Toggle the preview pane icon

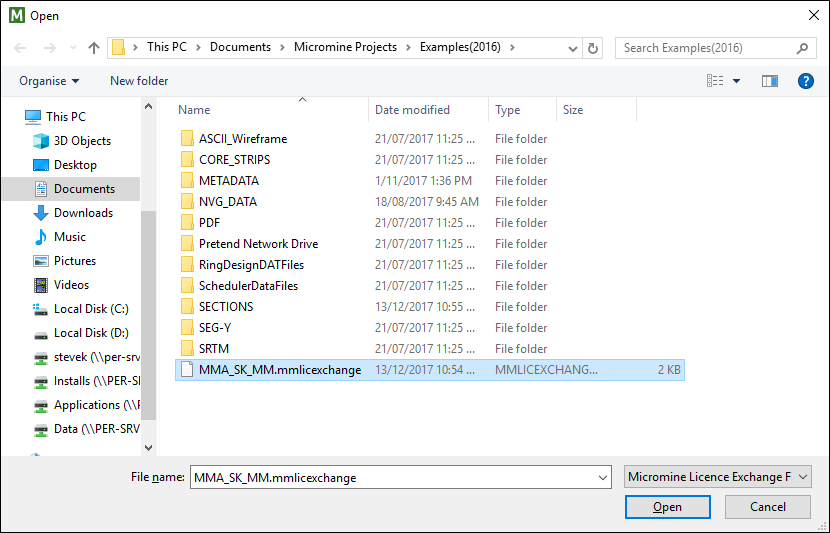(x=770, y=81)
